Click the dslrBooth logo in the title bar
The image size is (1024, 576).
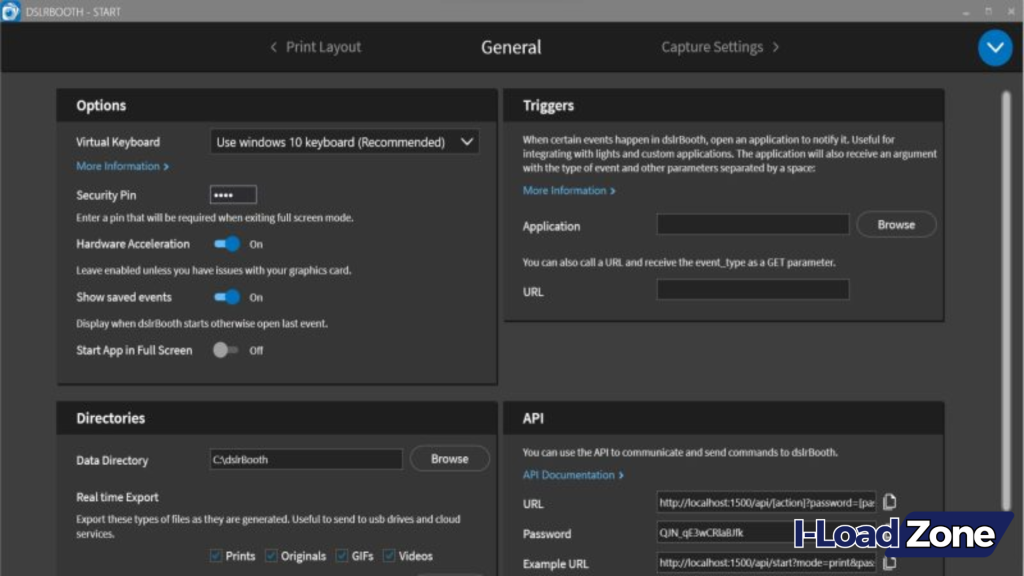(10, 10)
